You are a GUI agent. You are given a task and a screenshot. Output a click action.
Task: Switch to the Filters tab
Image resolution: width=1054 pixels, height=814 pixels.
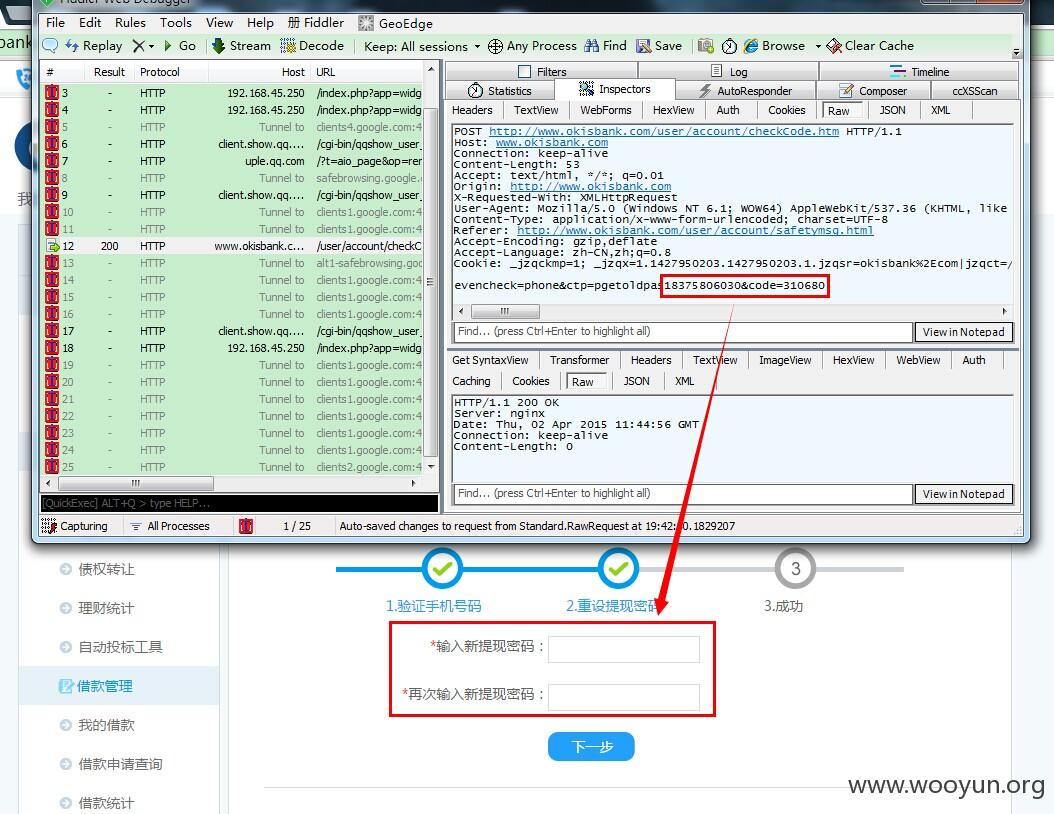click(x=542, y=71)
